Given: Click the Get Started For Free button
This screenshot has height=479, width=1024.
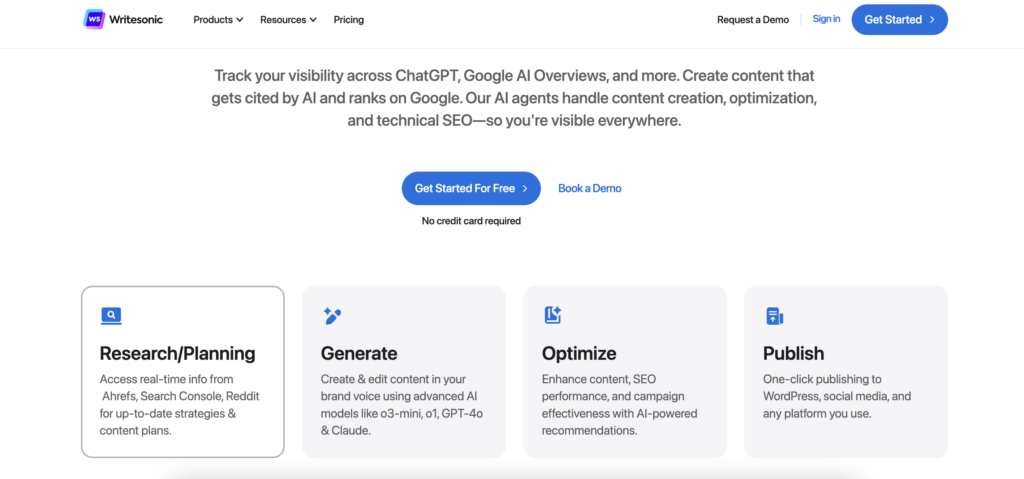Looking at the screenshot, I should [471, 188].
